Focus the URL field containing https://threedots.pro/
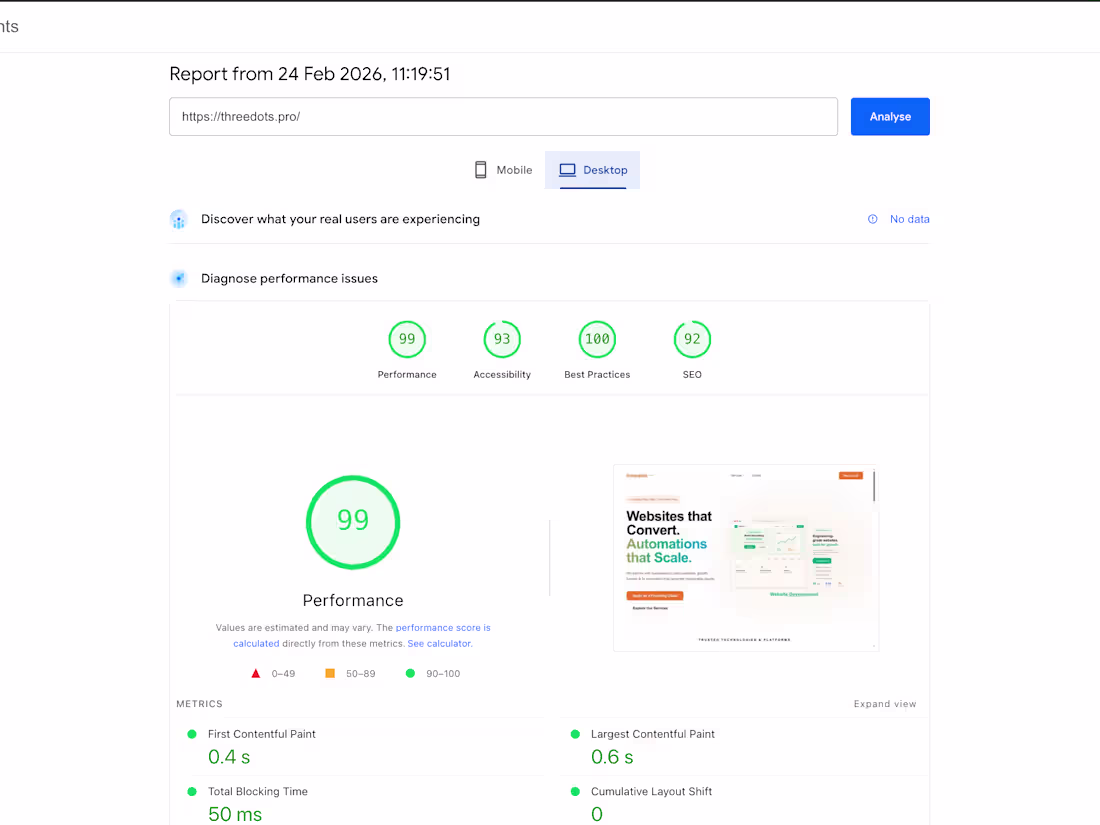 click(503, 116)
